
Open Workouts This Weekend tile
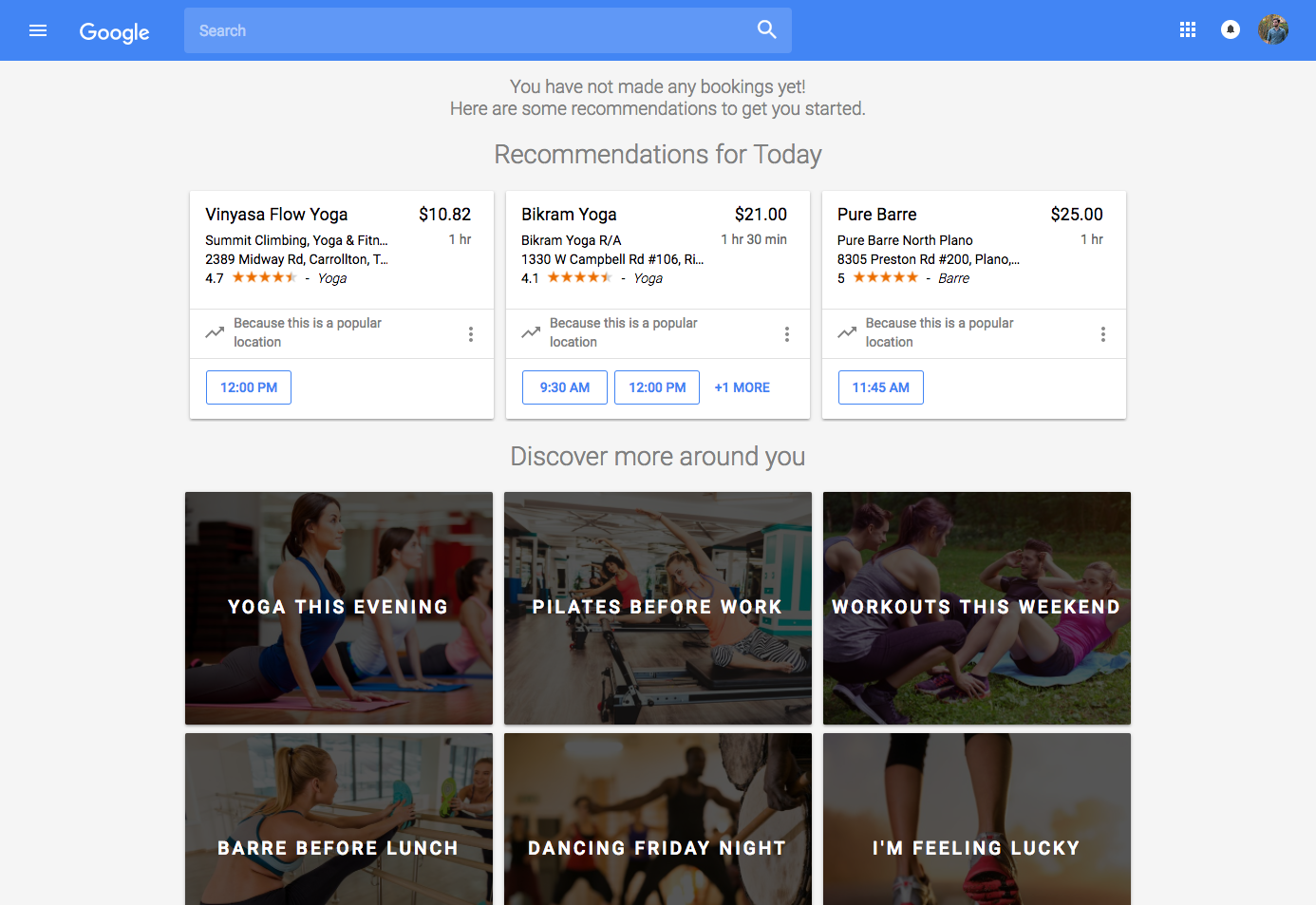pos(977,608)
